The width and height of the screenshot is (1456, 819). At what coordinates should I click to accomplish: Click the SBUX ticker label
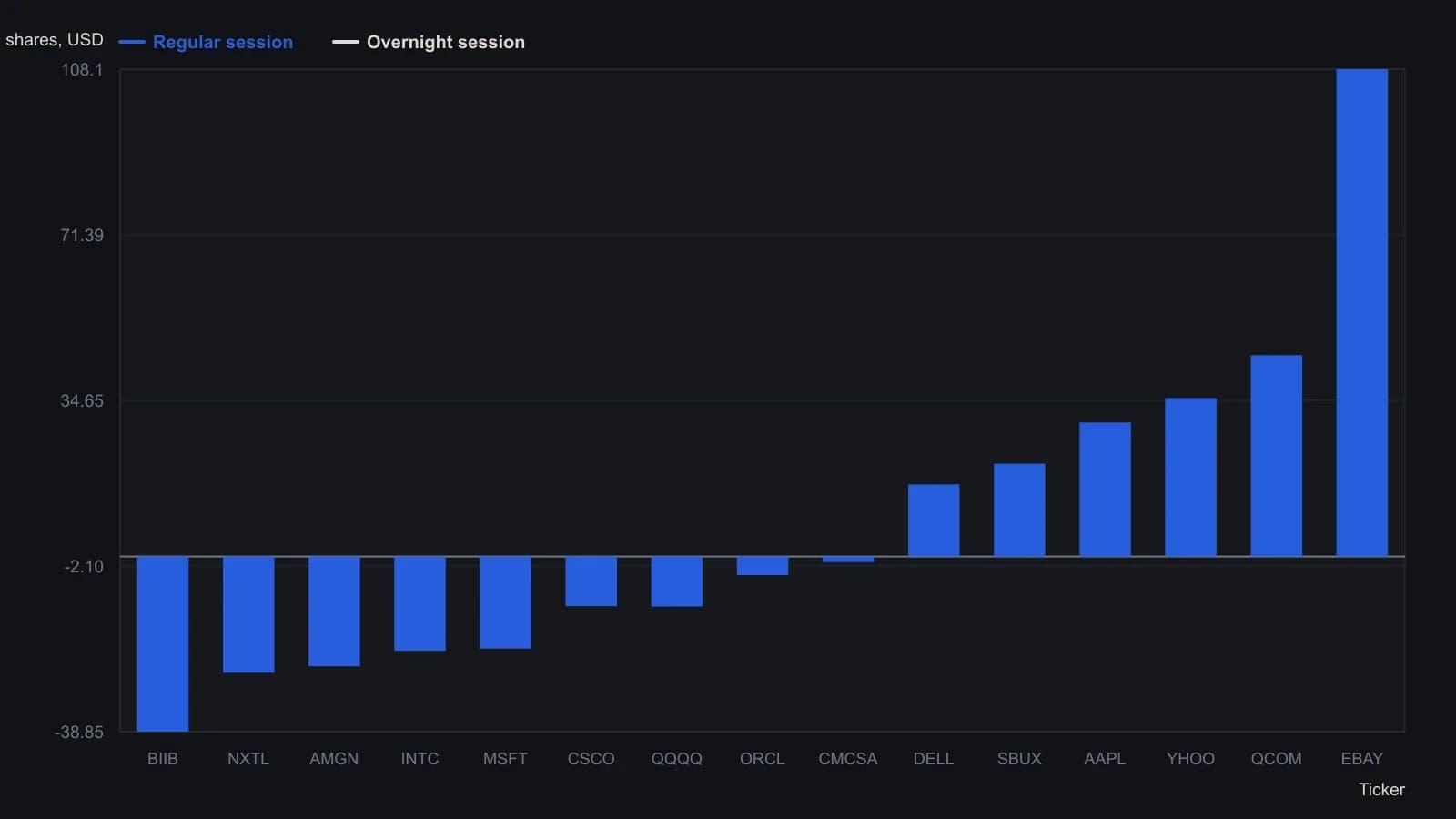pos(1019,759)
